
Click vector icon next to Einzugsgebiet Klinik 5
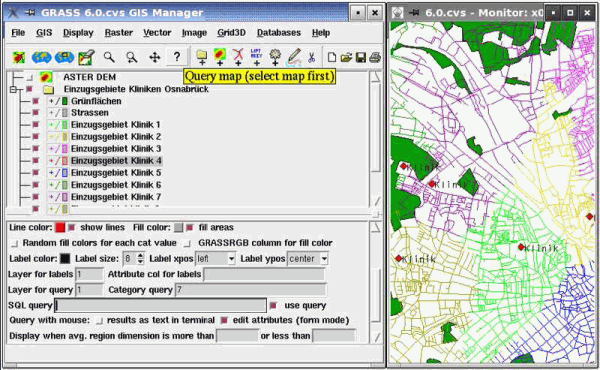[x=58, y=173]
